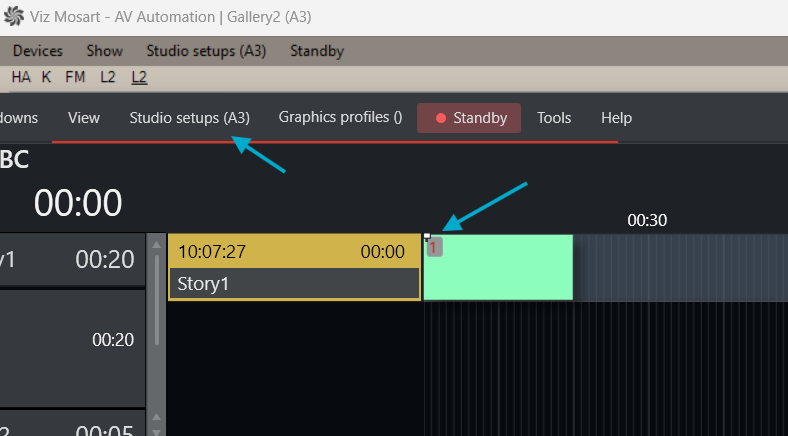Click the underlined L2 indicator
788x436 pixels.
(x=139, y=76)
